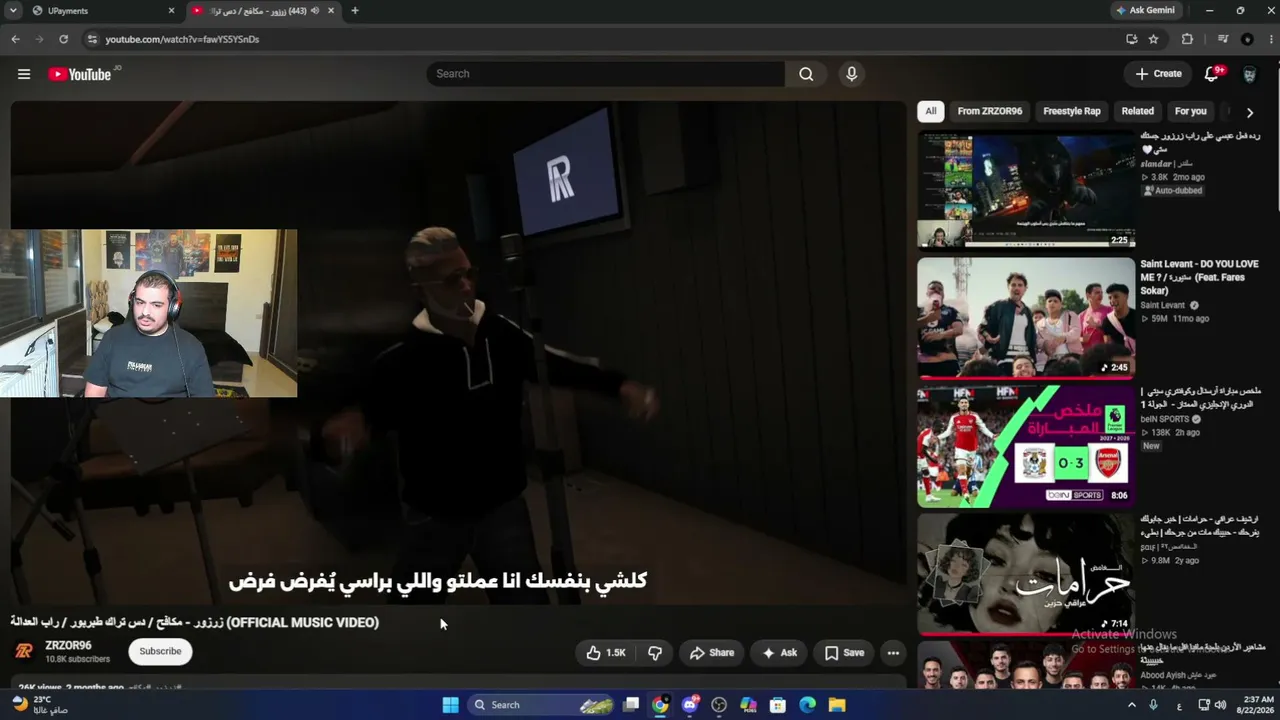1280x720 pixels.
Task: Click the YouTube search input field
Action: tap(606, 74)
